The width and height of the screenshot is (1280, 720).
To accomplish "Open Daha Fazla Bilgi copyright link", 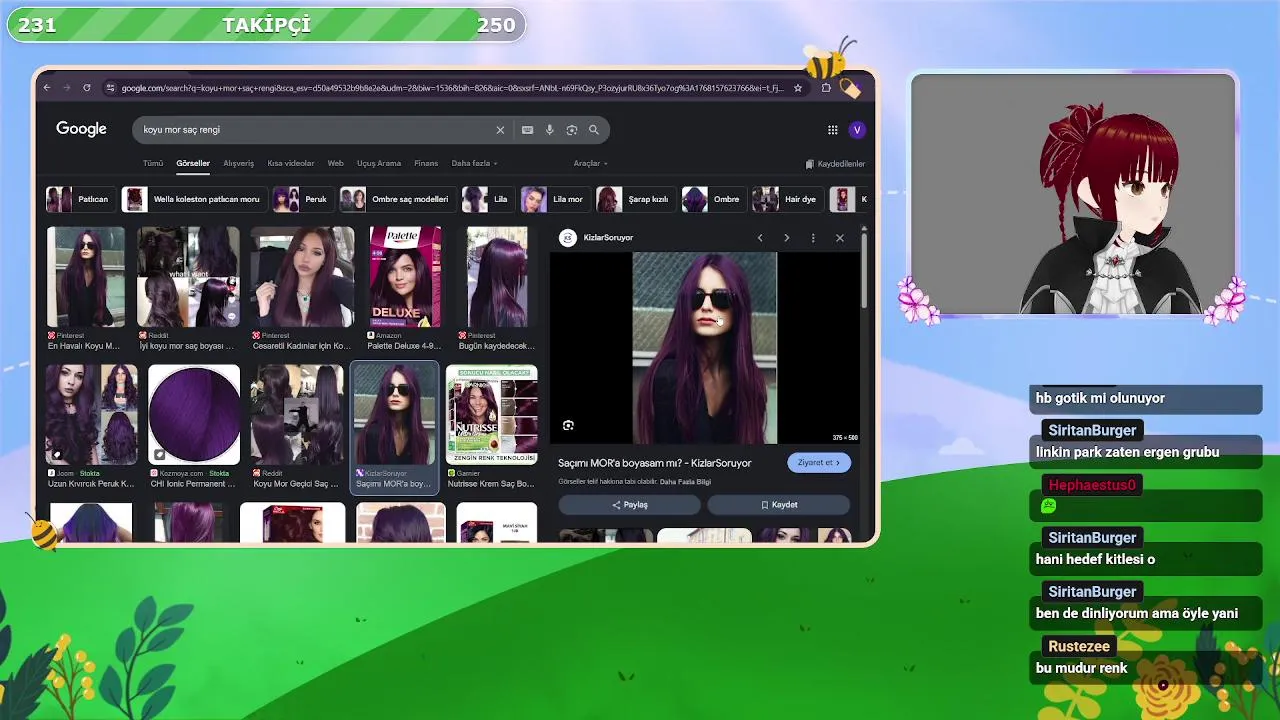I will point(685,482).
